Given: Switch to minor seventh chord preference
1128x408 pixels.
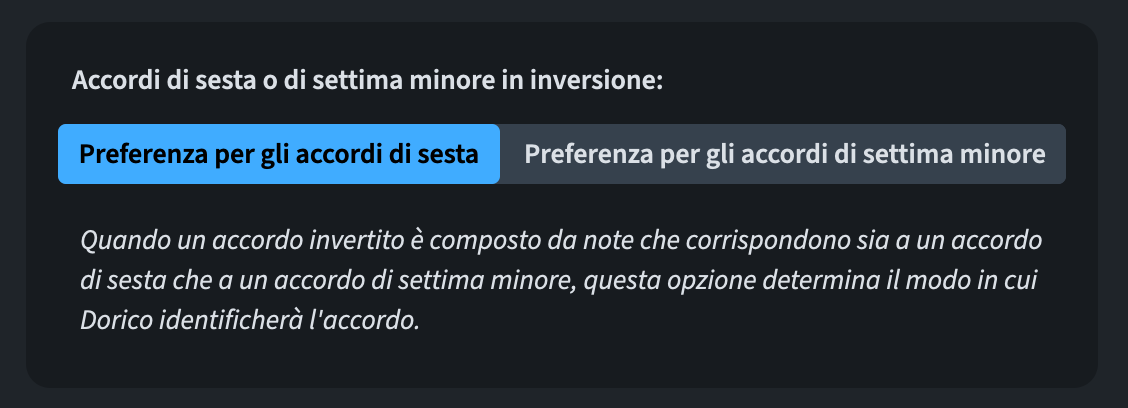Looking at the screenshot, I should click(x=784, y=155).
